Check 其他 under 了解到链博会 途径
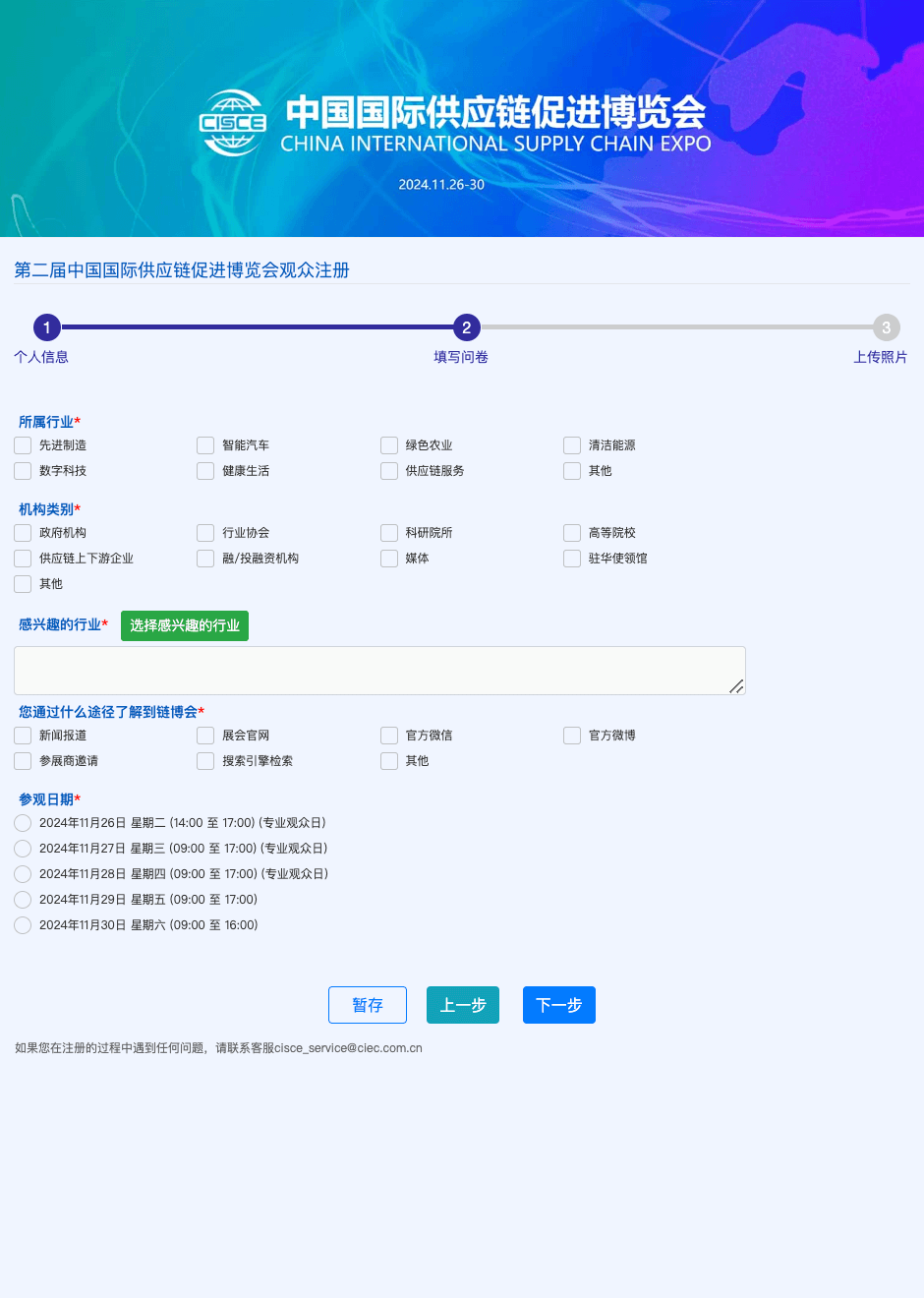Viewport: 924px width, 1298px height. tap(389, 761)
